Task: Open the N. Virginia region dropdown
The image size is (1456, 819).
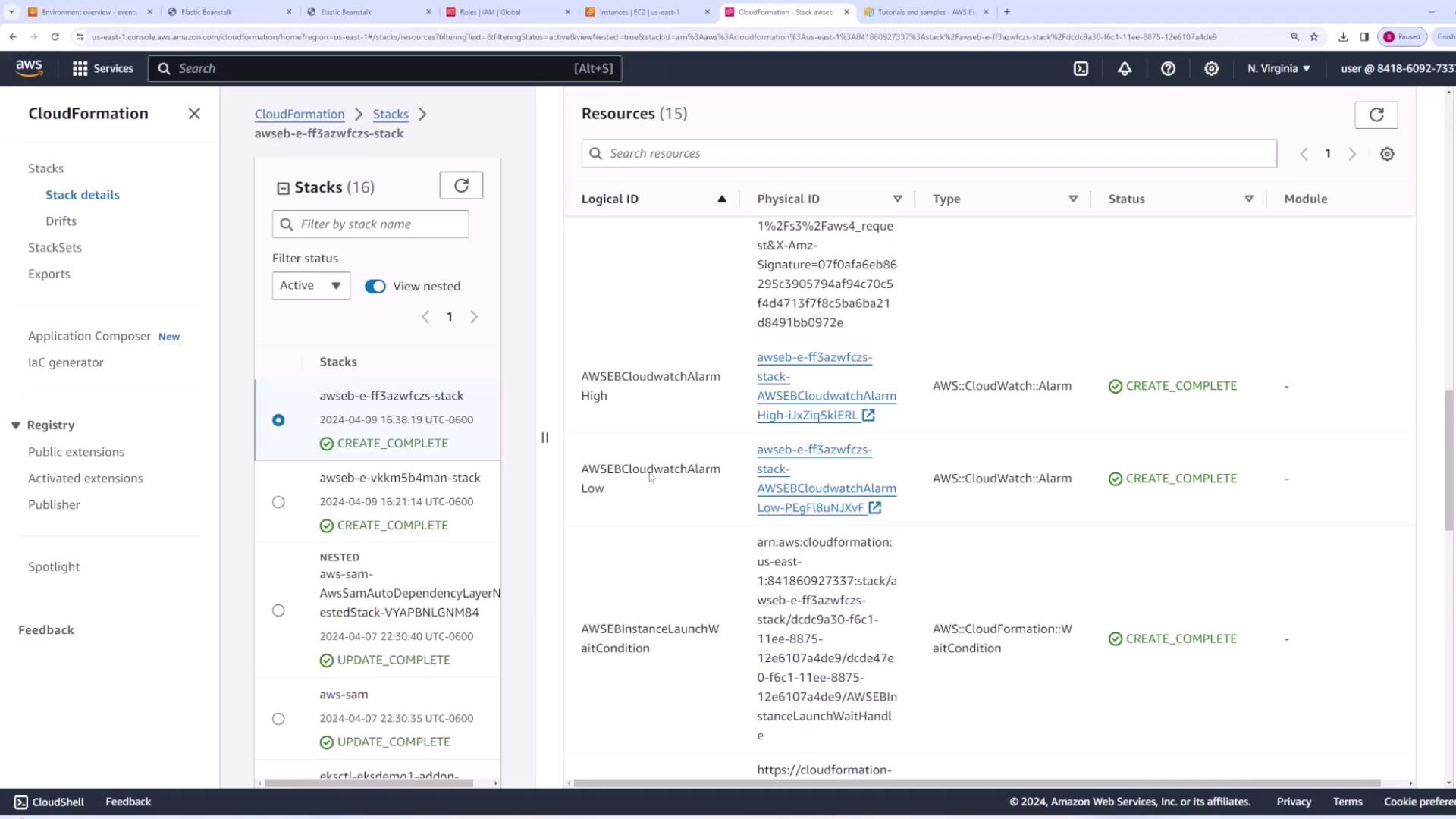Action: [1279, 68]
